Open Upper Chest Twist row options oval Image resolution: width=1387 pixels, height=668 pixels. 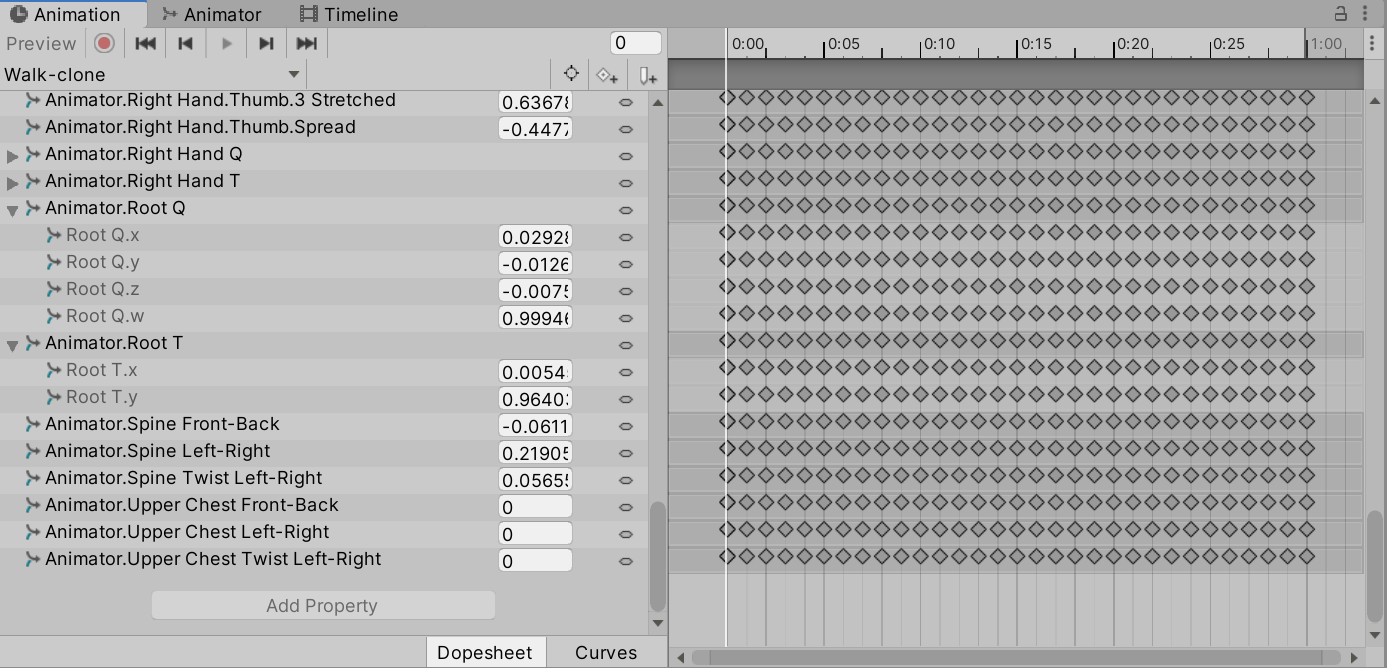click(626, 561)
